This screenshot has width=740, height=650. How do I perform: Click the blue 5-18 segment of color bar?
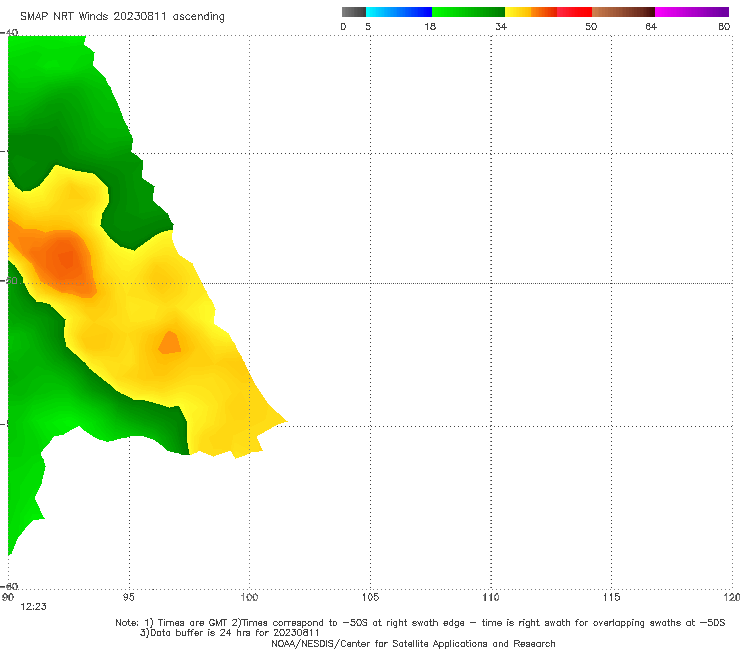pyautogui.click(x=399, y=12)
